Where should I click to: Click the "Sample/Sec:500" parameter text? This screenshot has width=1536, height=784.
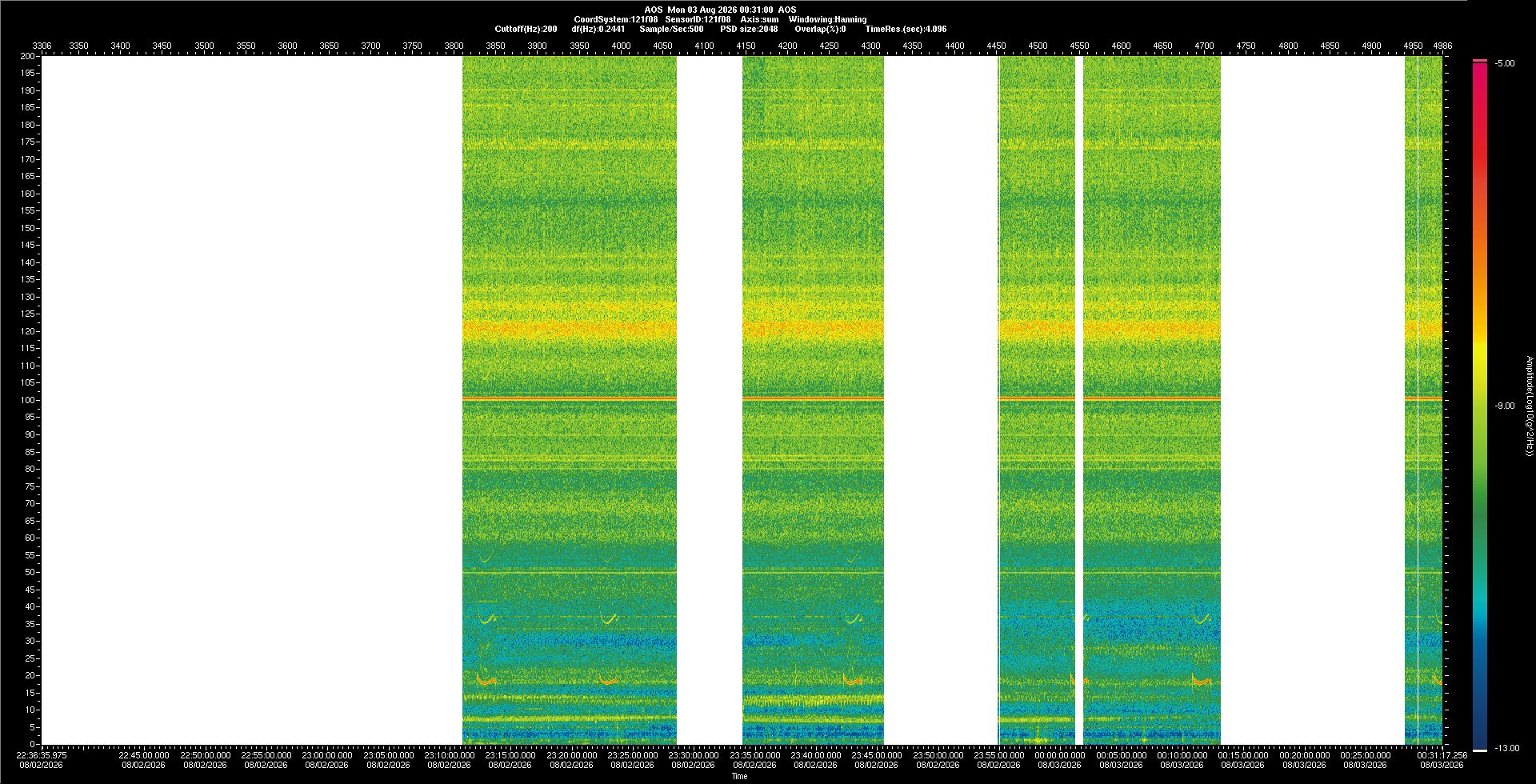coord(671,29)
